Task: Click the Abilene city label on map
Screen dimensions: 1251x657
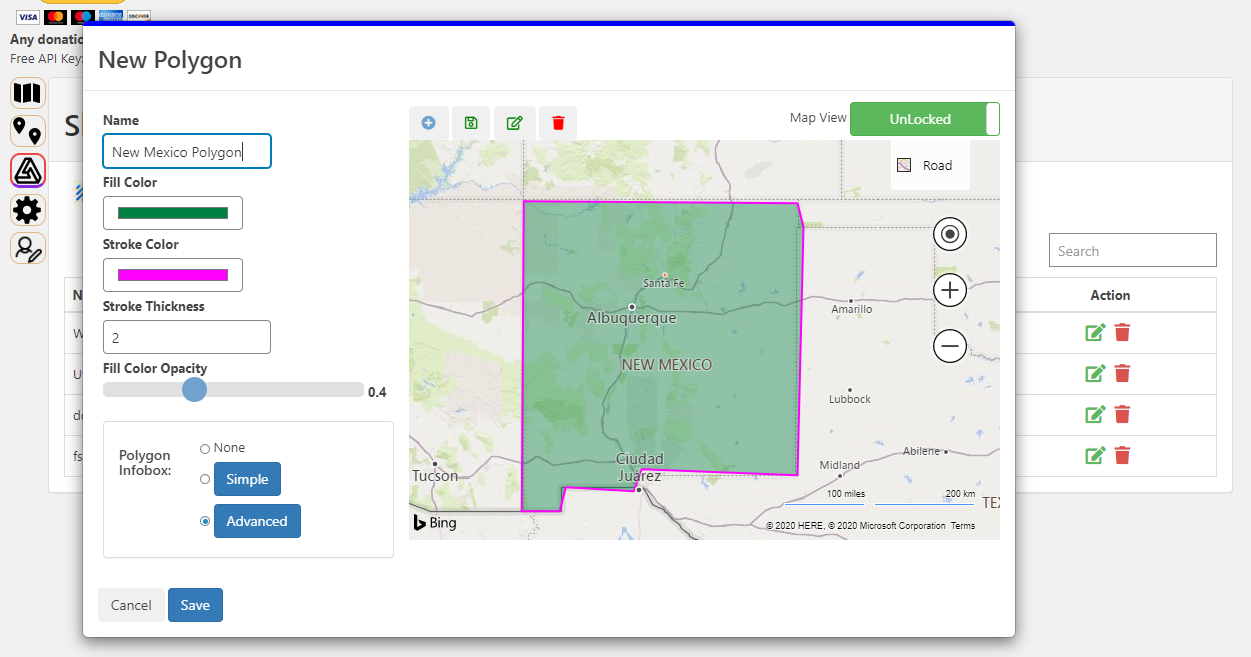Action: 920,451
